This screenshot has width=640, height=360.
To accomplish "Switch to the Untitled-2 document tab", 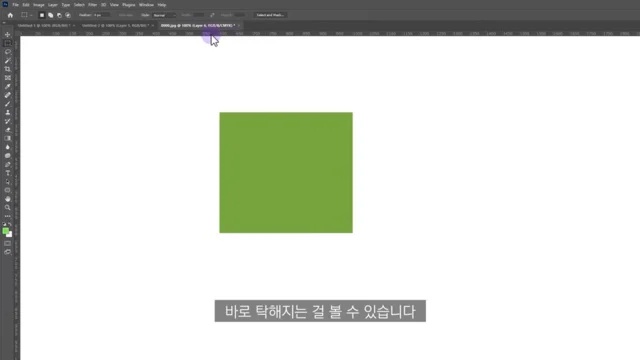I will coord(116,25).
